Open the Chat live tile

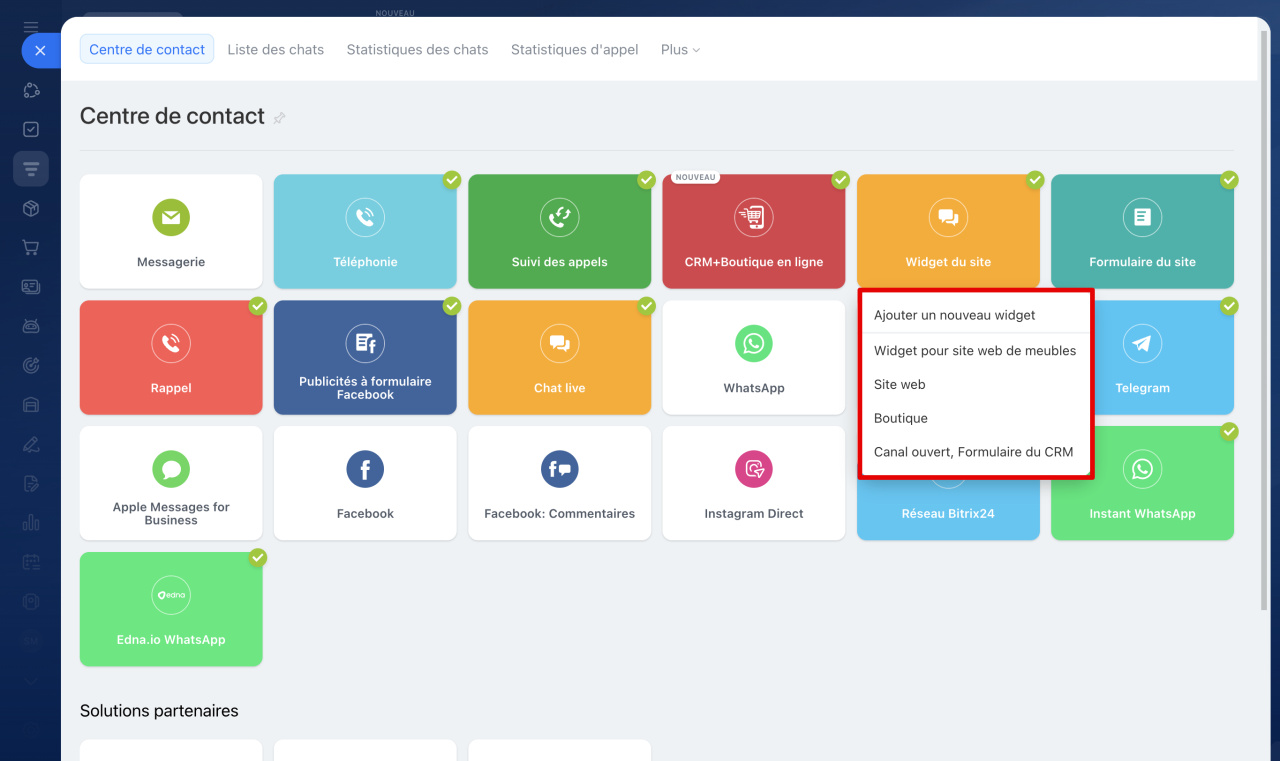559,358
